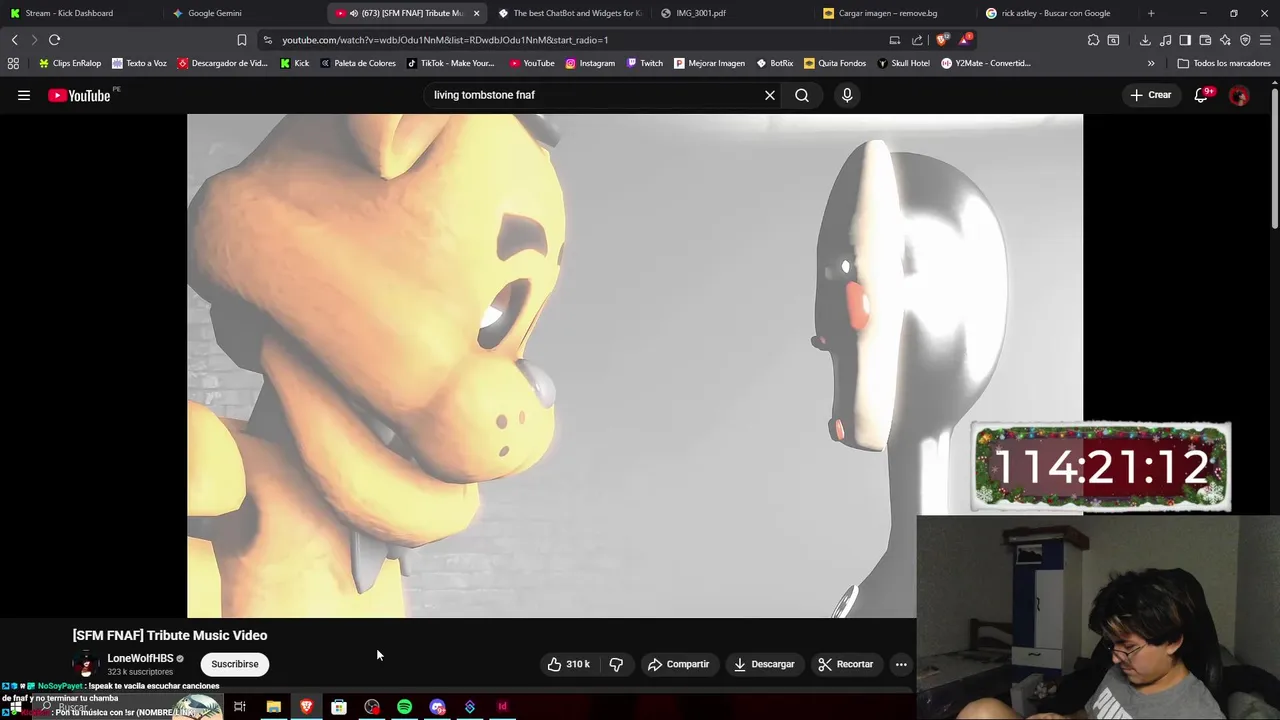1280x720 pixels.
Task: Focus the YouTube search field
Action: [x=595, y=95]
